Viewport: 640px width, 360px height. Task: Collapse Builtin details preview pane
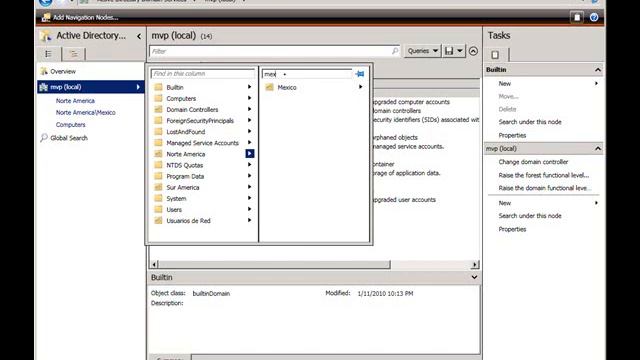[474, 277]
